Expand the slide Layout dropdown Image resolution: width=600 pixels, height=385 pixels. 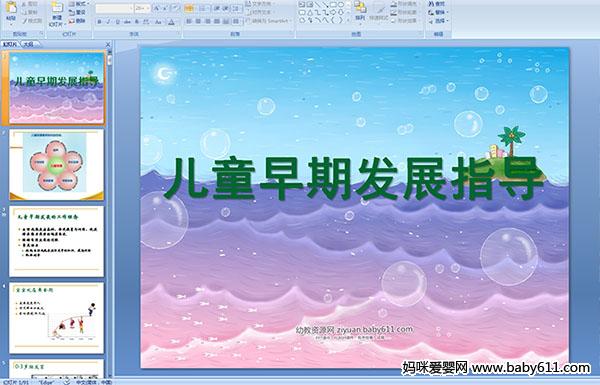pyautogui.click(x=78, y=4)
